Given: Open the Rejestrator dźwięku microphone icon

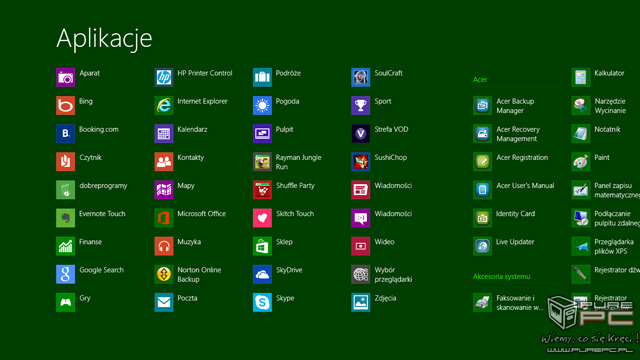Looking at the screenshot, I should [581, 274].
